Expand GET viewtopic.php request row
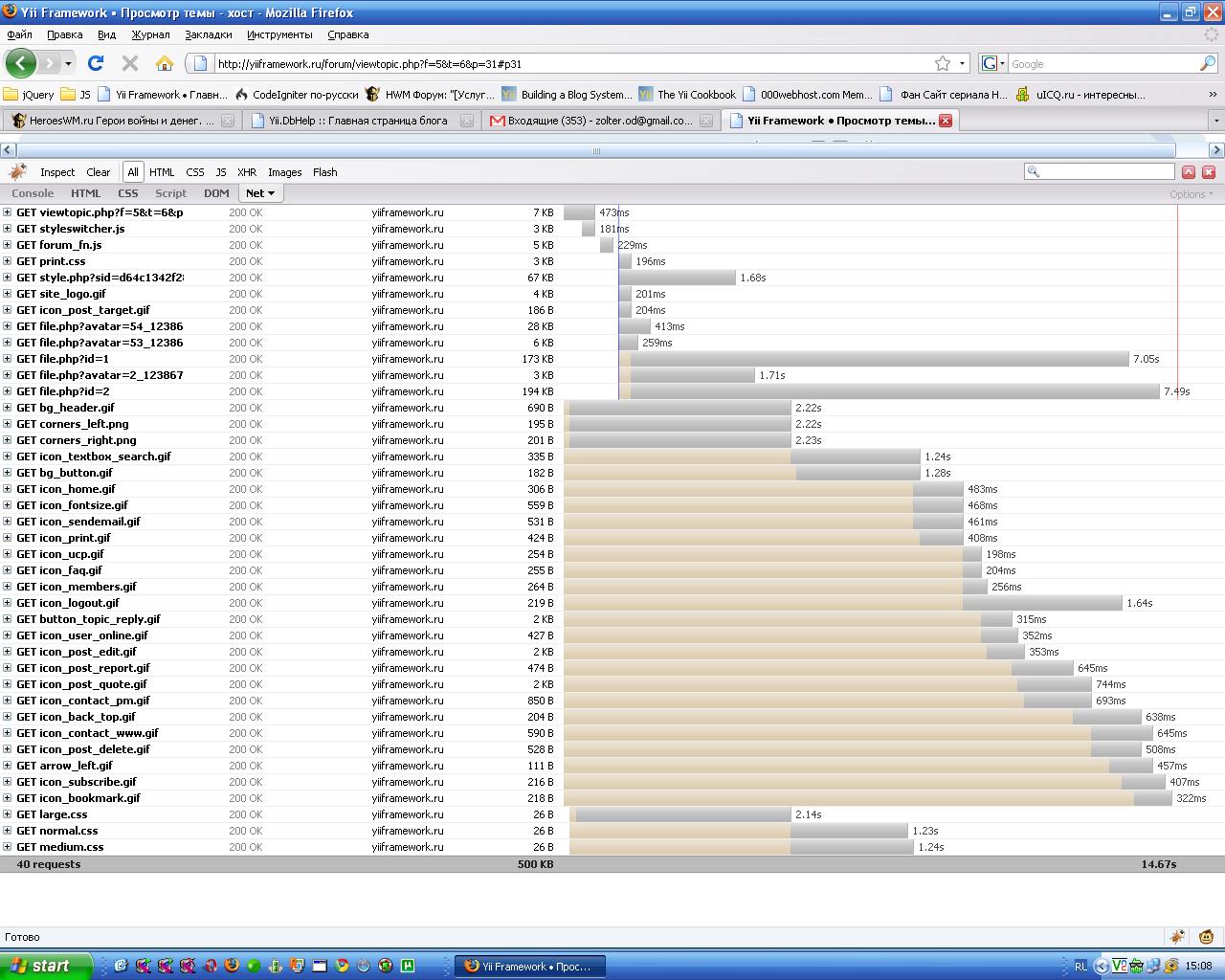This screenshot has height=980, width=1225. point(8,212)
